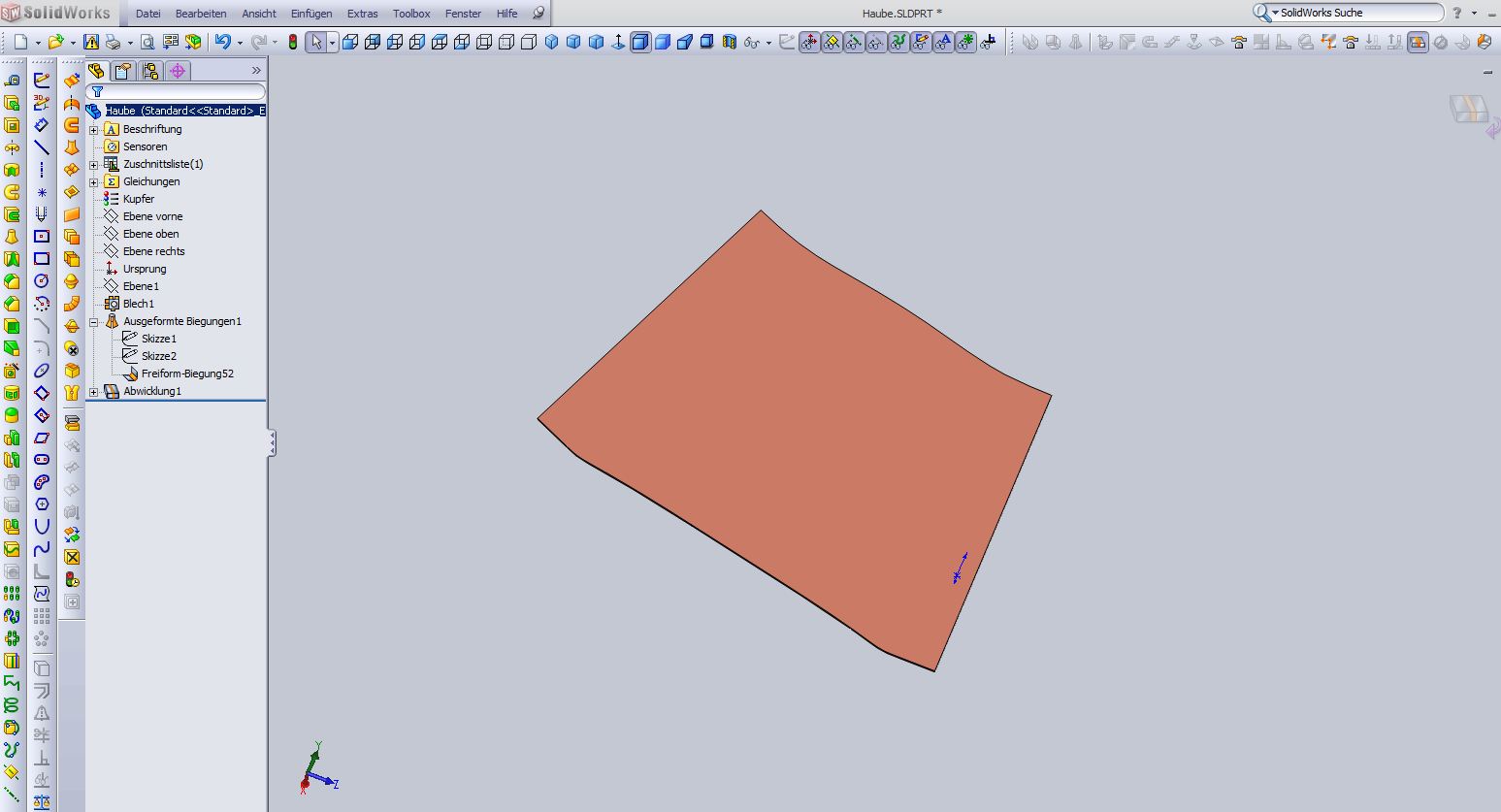Click the panel collapse handle on splitter
Screen dimensions: 1501x812
click(273, 443)
